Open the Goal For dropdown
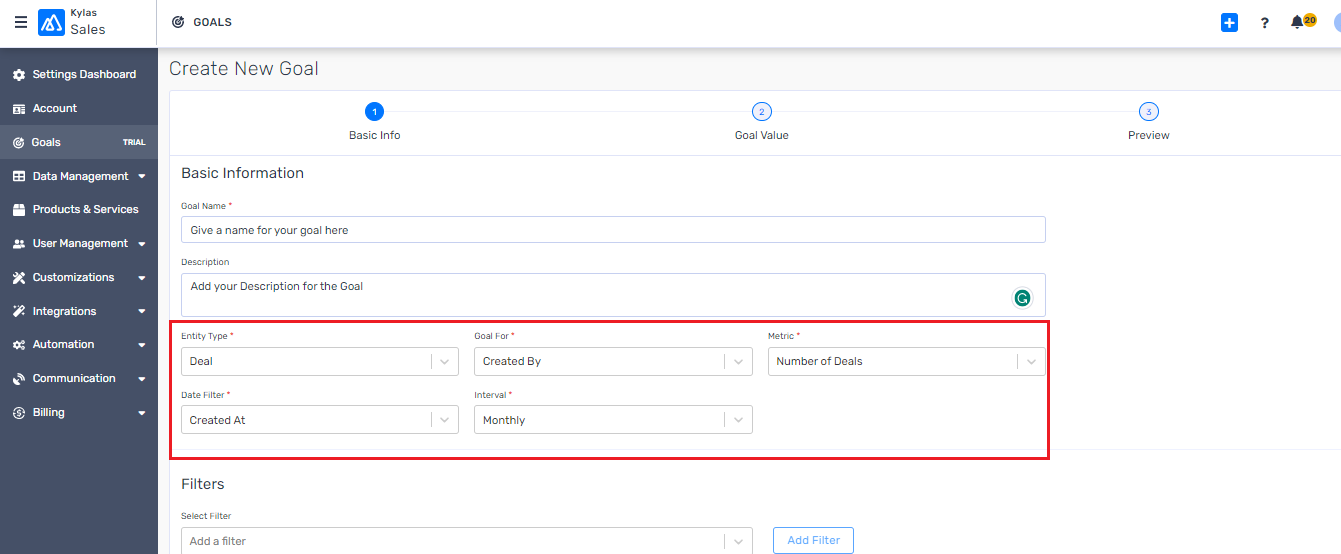This screenshot has height=554, width=1341. (613, 361)
